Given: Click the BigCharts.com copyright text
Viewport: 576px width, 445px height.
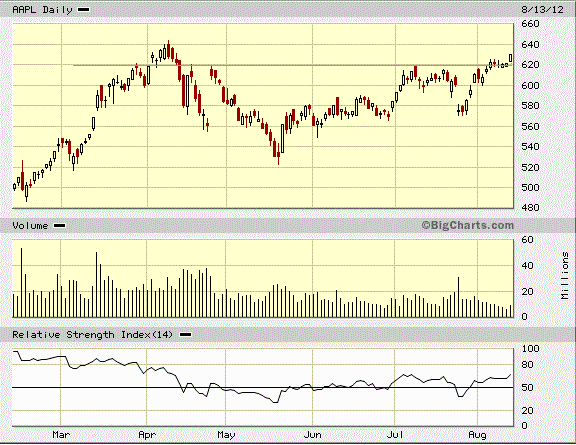Looking at the screenshot, I should point(468,225).
